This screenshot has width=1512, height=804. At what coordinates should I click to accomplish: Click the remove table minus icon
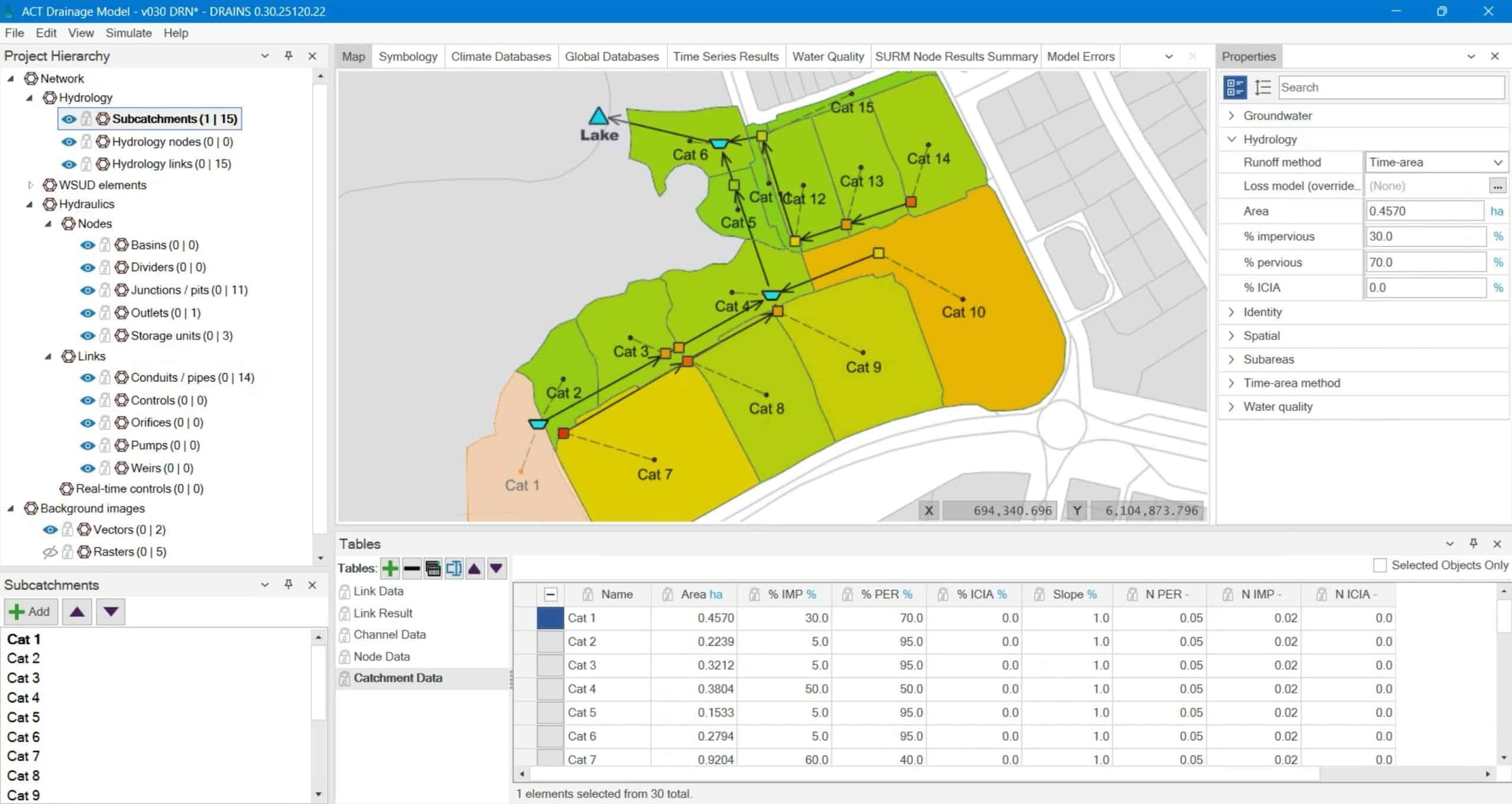coord(412,568)
